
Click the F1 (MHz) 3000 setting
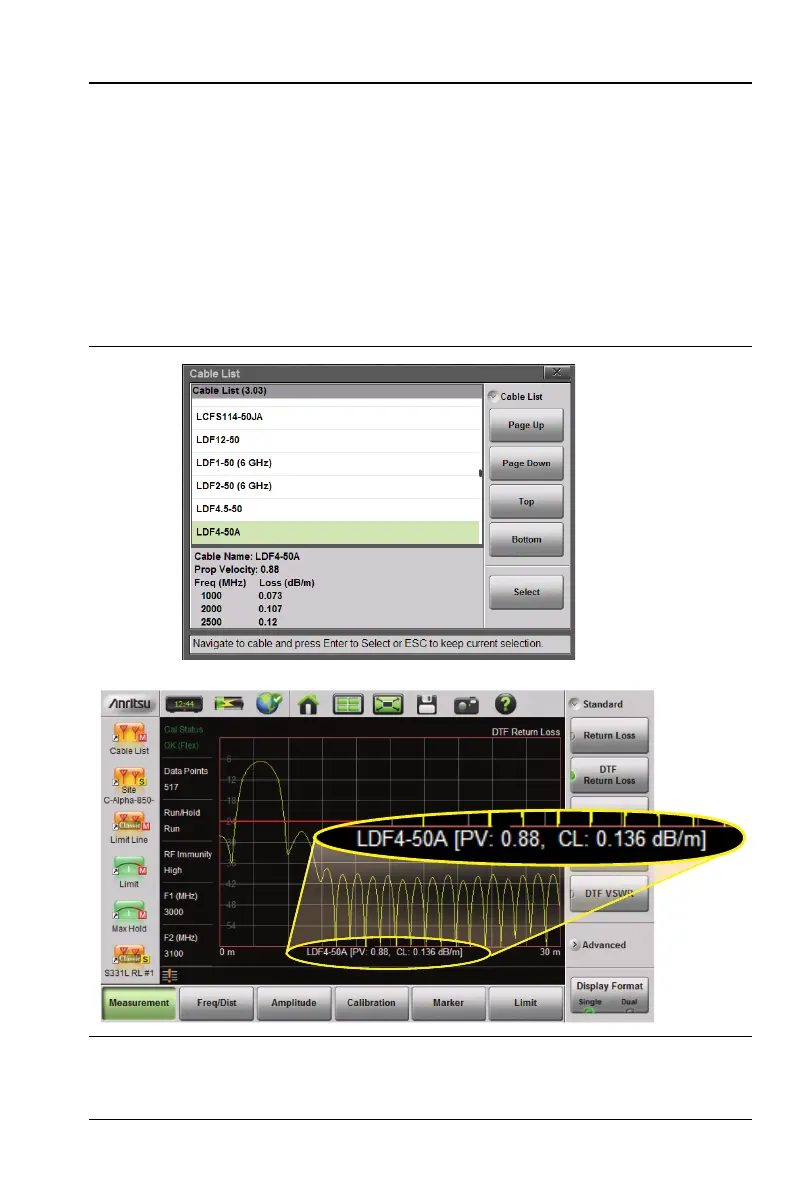[181, 905]
